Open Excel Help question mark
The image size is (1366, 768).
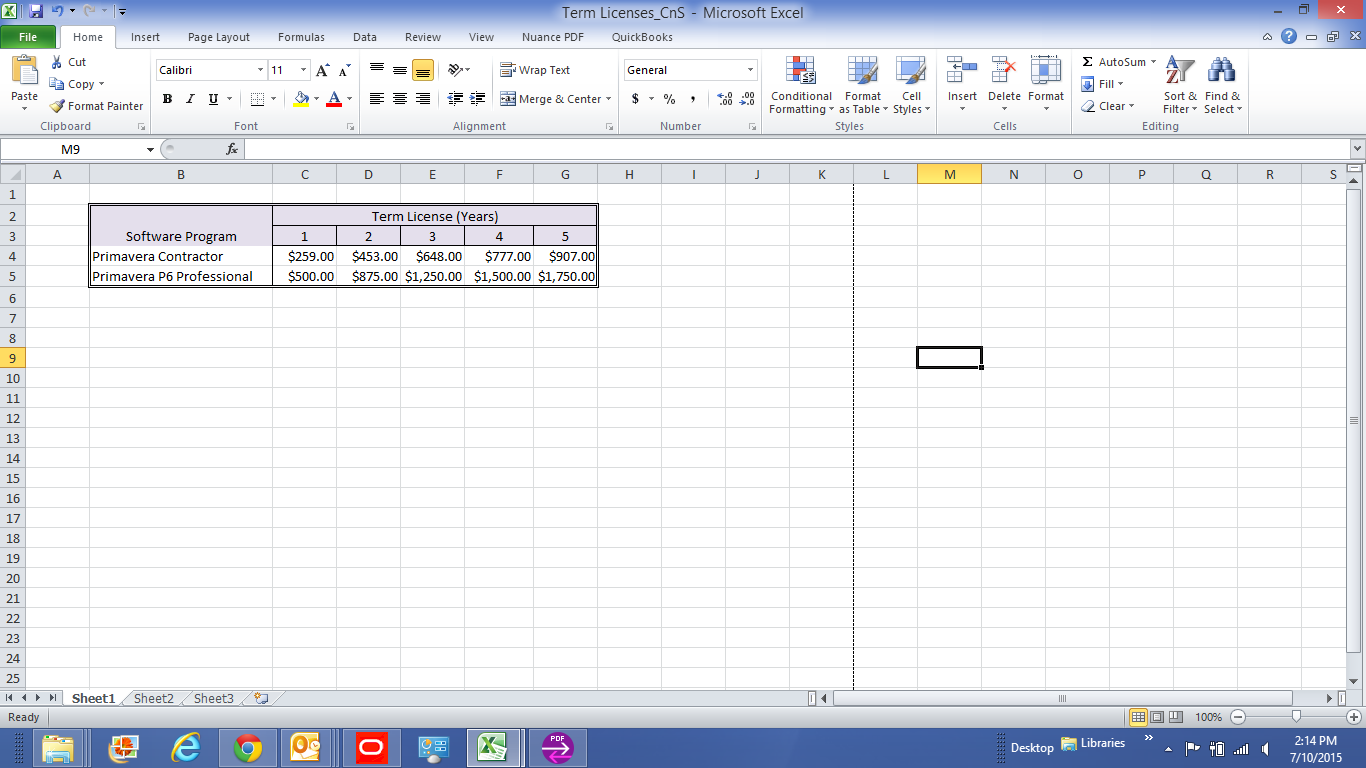[x=1290, y=37]
